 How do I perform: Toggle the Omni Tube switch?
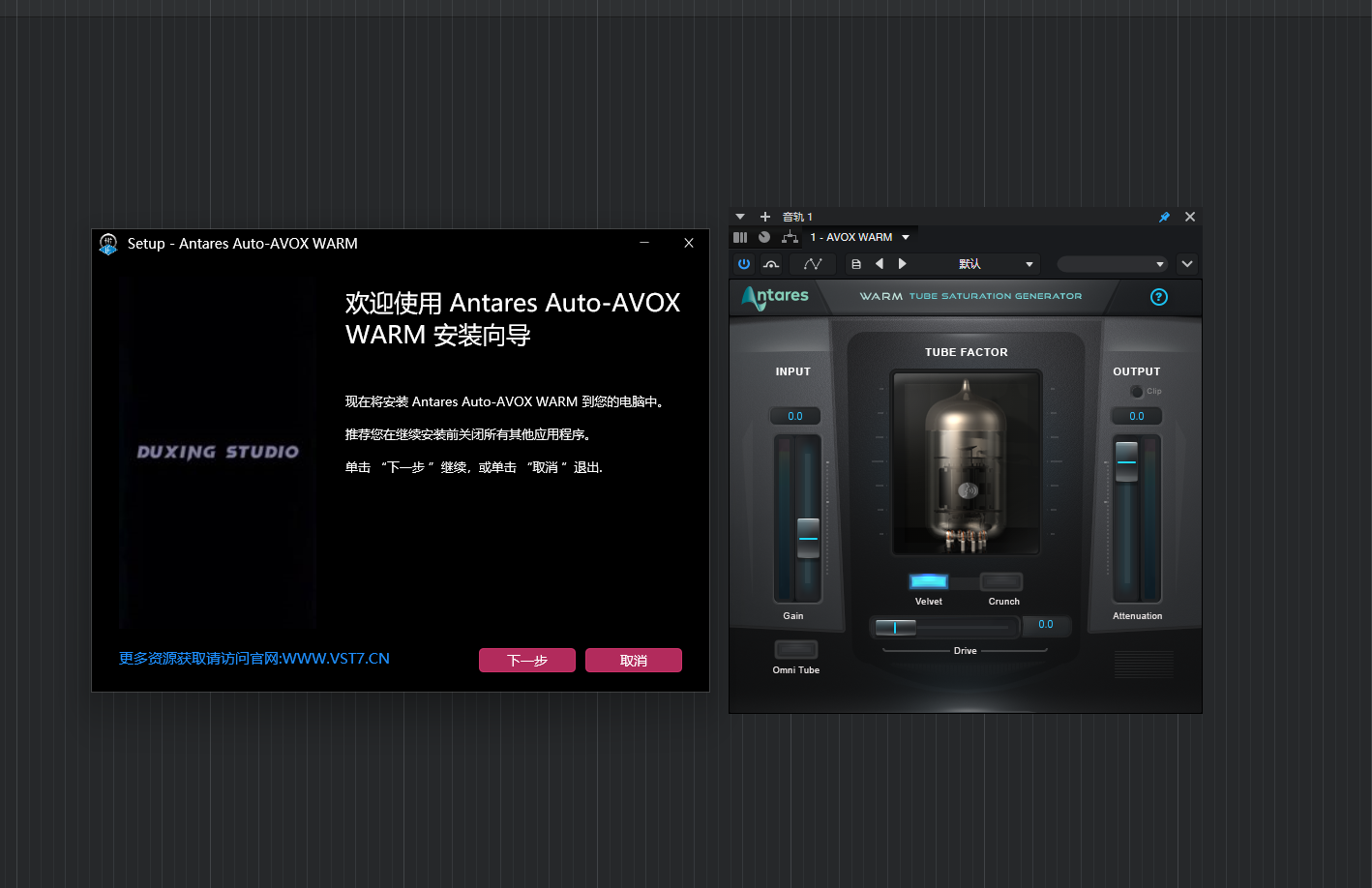pos(795,649)
